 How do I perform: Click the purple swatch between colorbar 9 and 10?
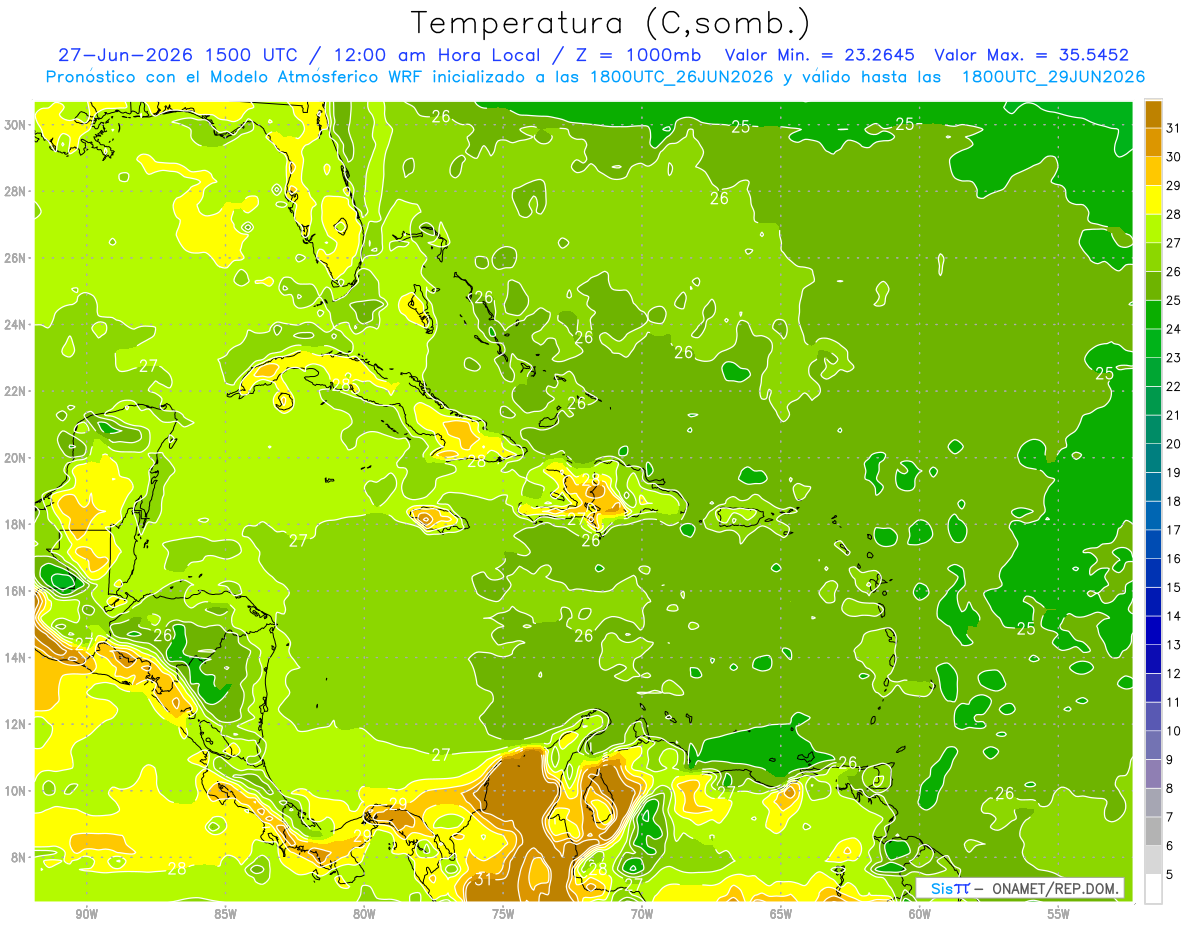pyautogui.click(x=1153, y=745)
